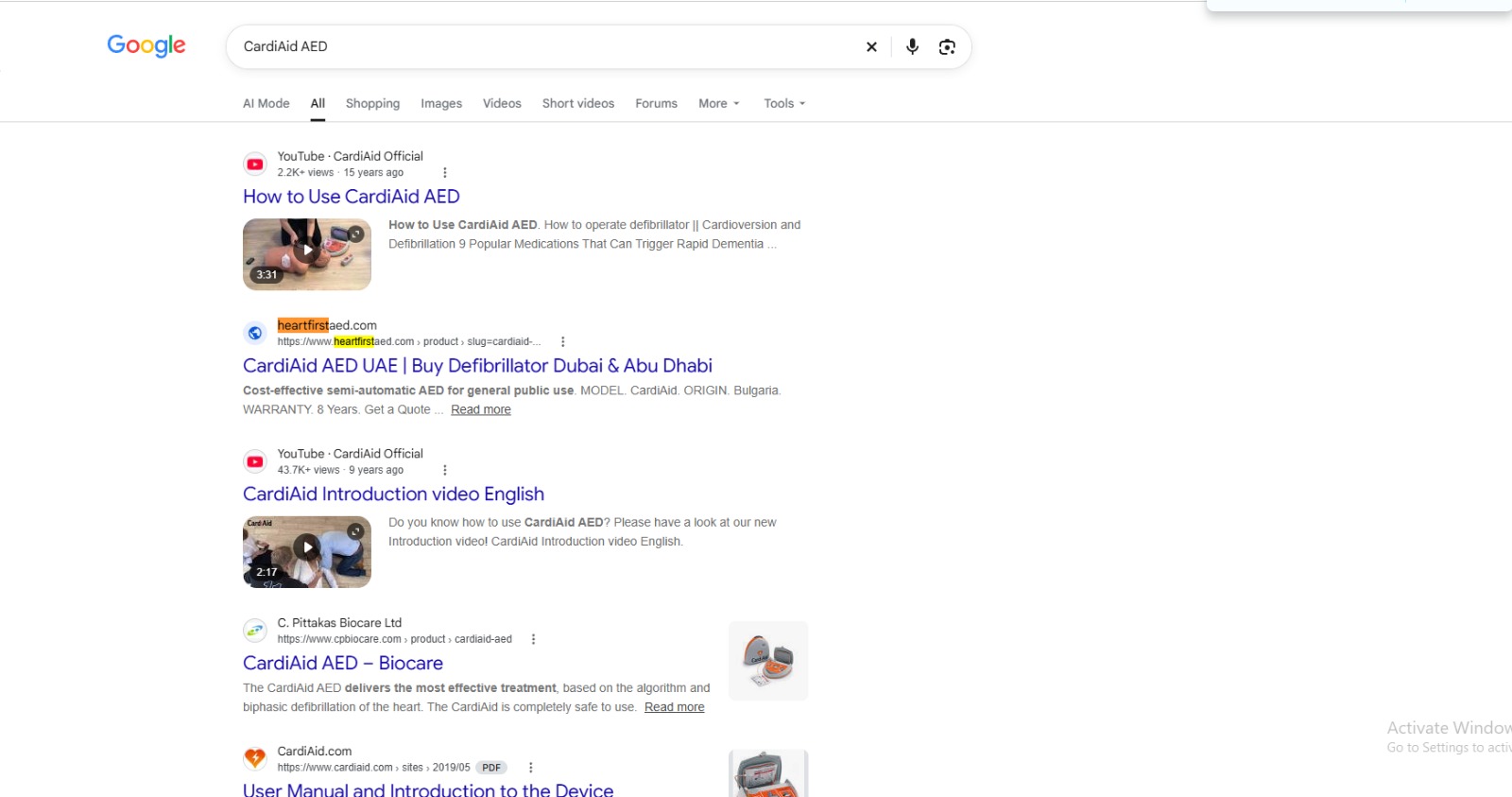This screenshot has height=797, width=1512.
Task: Click C. Pittakas Biocare favicon
Action: pos(255,631)
